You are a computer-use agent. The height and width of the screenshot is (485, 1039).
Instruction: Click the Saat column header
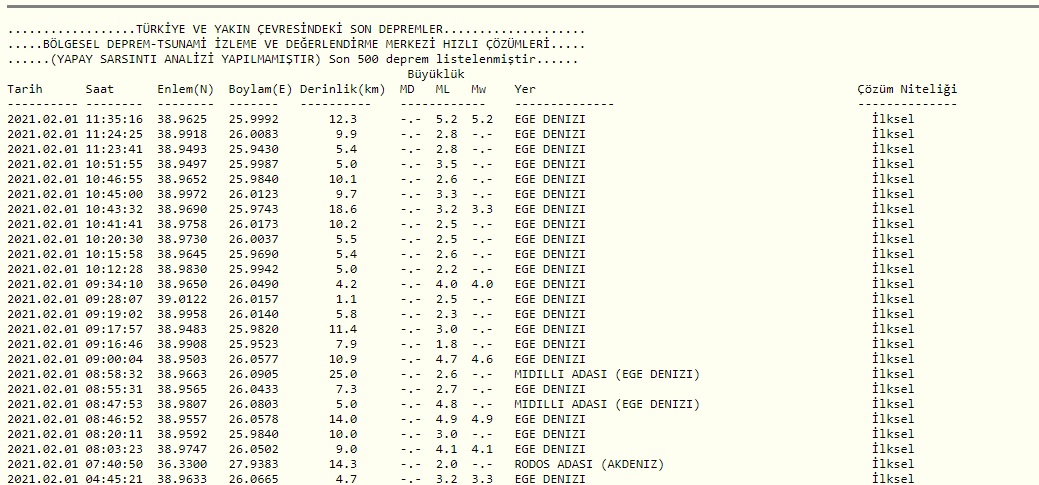click(x=100, y=89)
